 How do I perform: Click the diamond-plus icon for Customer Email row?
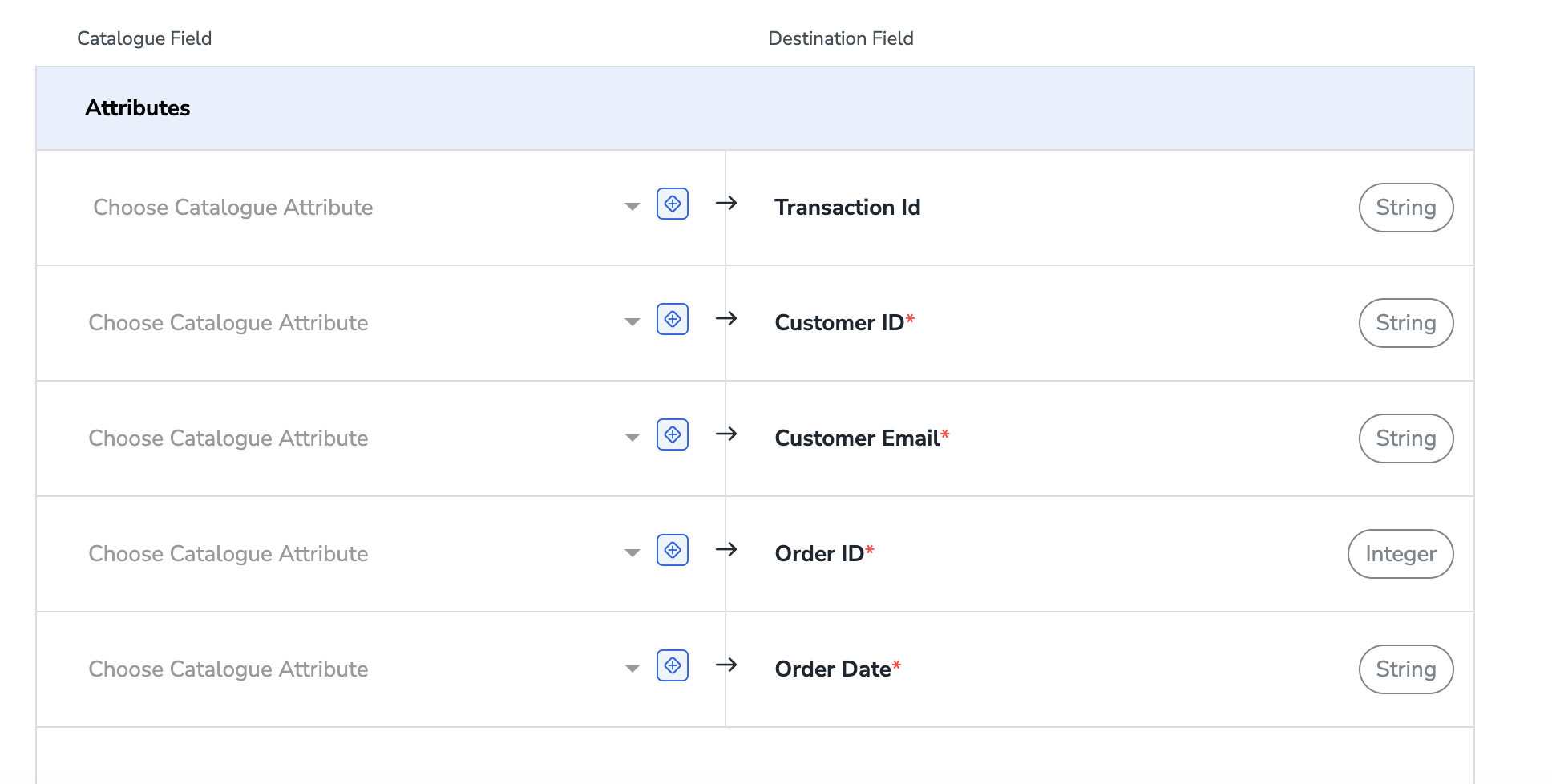tap(673, 434)
